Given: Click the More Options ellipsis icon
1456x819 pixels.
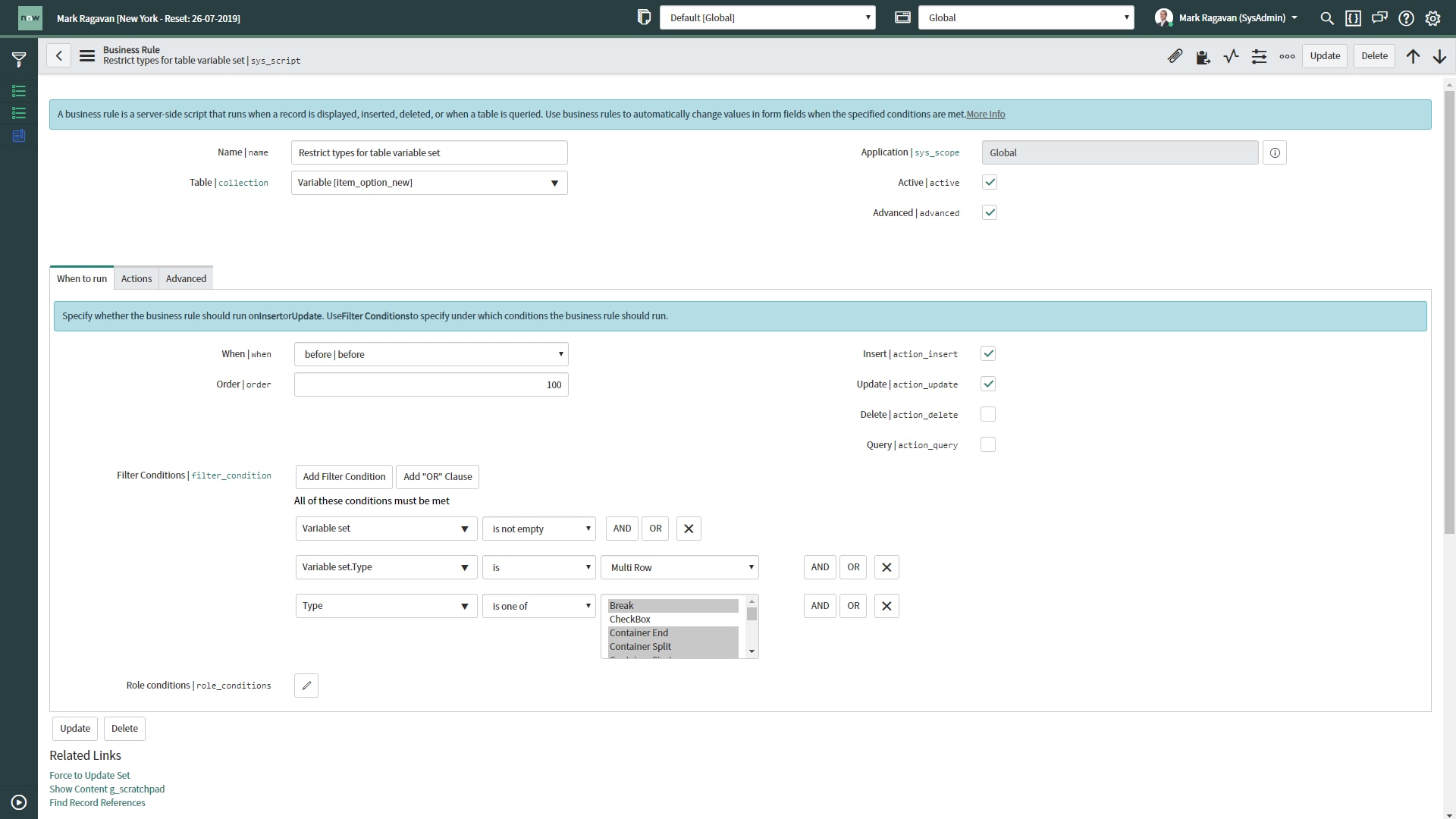Looking at the screenshot, I should [1287, 56].
